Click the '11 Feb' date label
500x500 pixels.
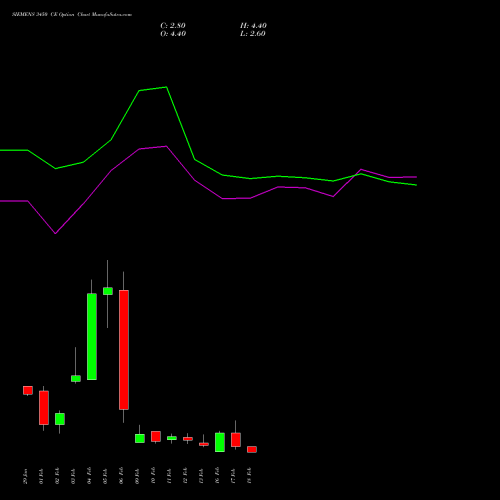coord(170,476)
